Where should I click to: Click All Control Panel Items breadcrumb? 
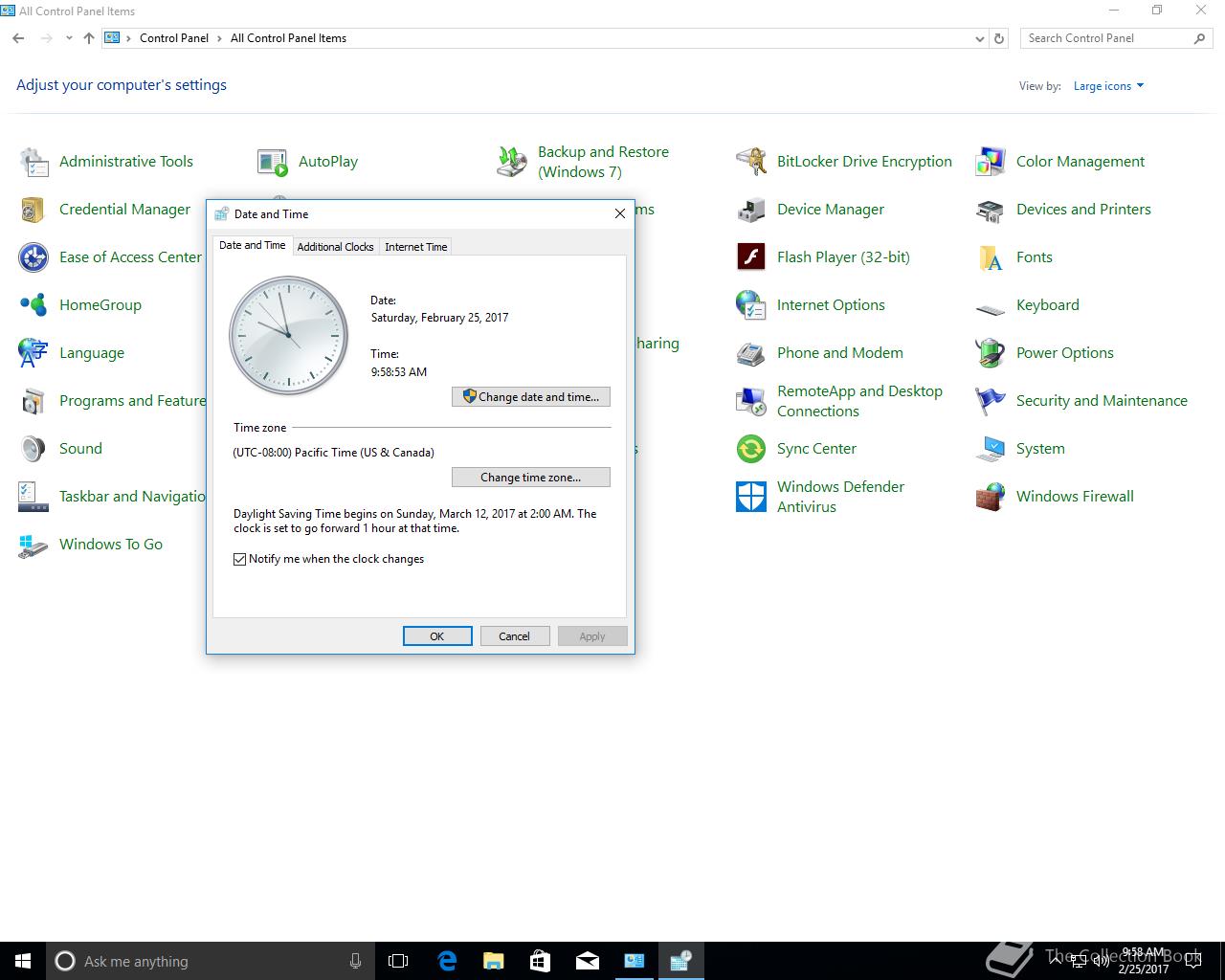tap(288, 38)
